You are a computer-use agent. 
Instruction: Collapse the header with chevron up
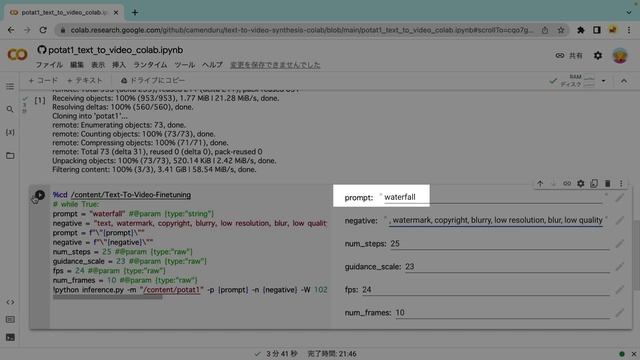pos(624,81)
